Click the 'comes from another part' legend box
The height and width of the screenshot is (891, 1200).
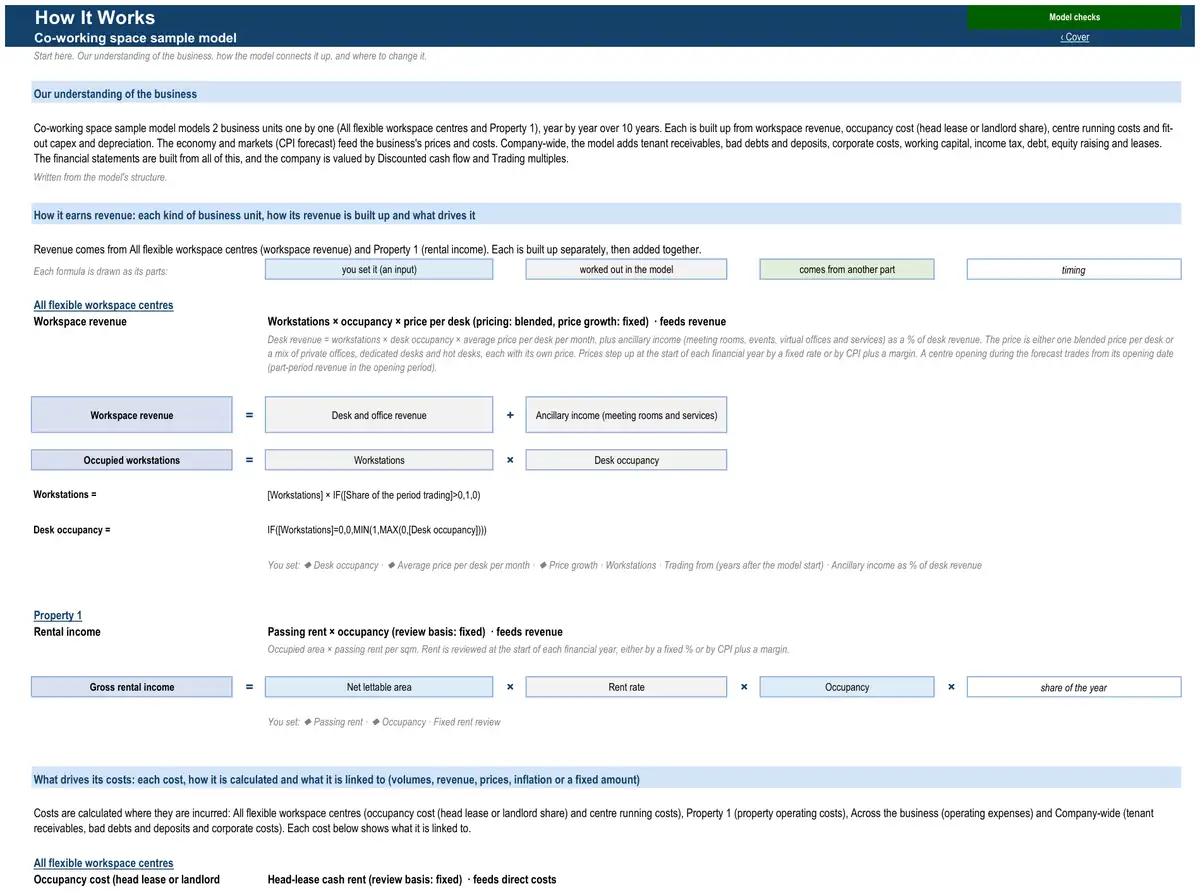847,269
